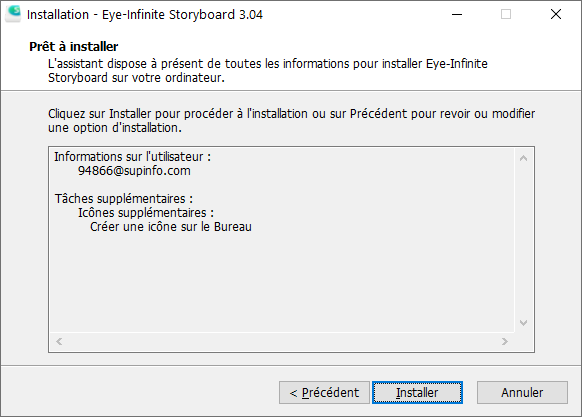This screenshot has width=582, height=417.
Task: Click the 'Informations sur l'utilisateur' line
Action: click(133, 157)
